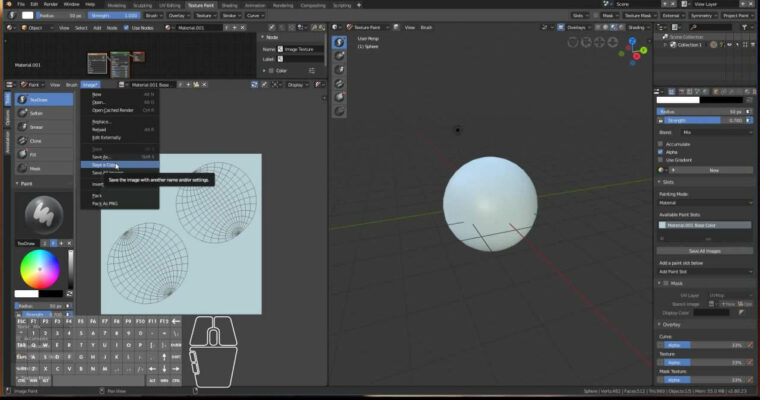This screenshot has width=760, height=400.
Task: Select the Clone tool in 3D viewport toolbar
Action: click(x=339, y=84)
